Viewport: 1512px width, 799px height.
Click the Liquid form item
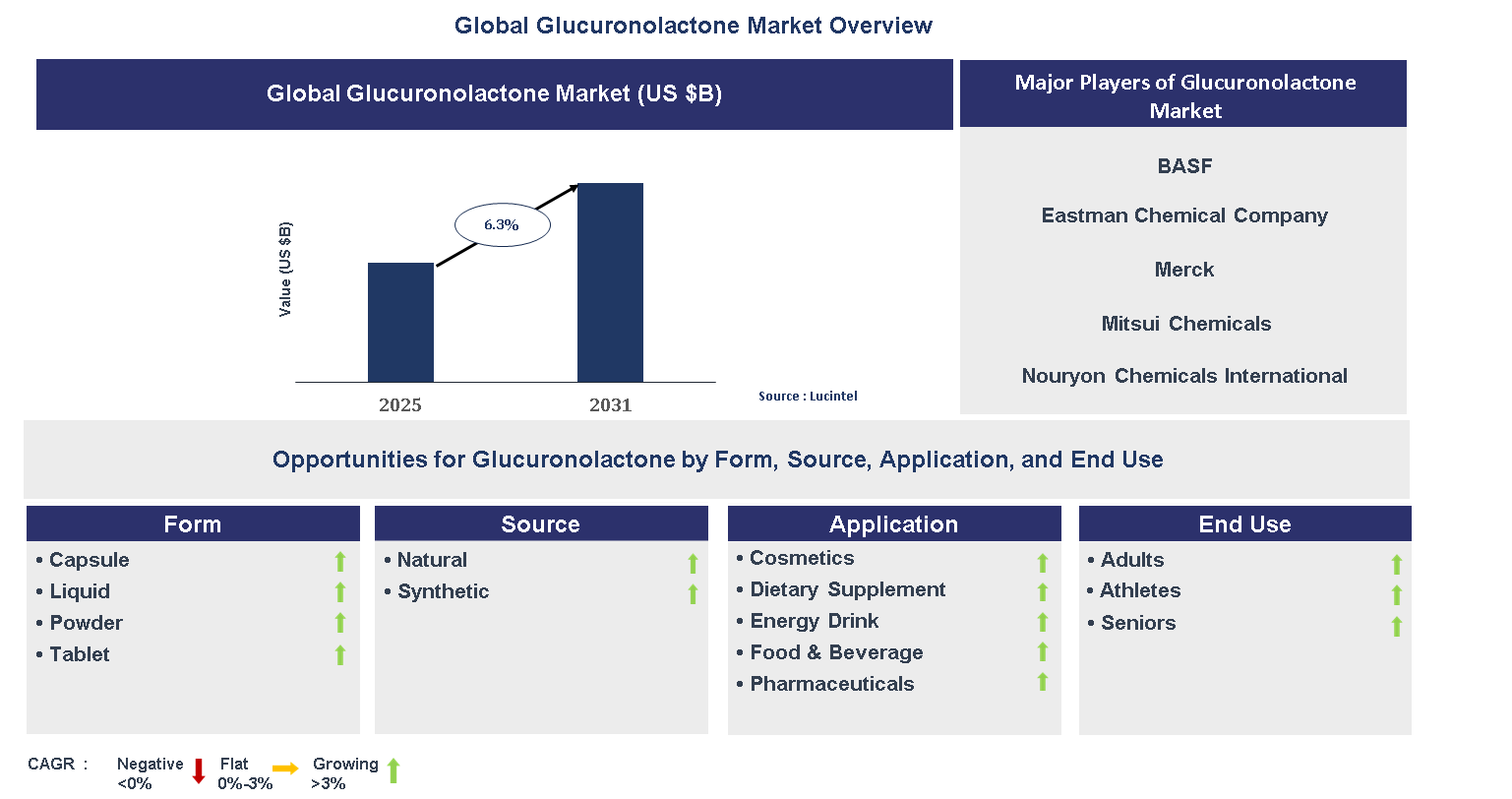tap(80, 591)
